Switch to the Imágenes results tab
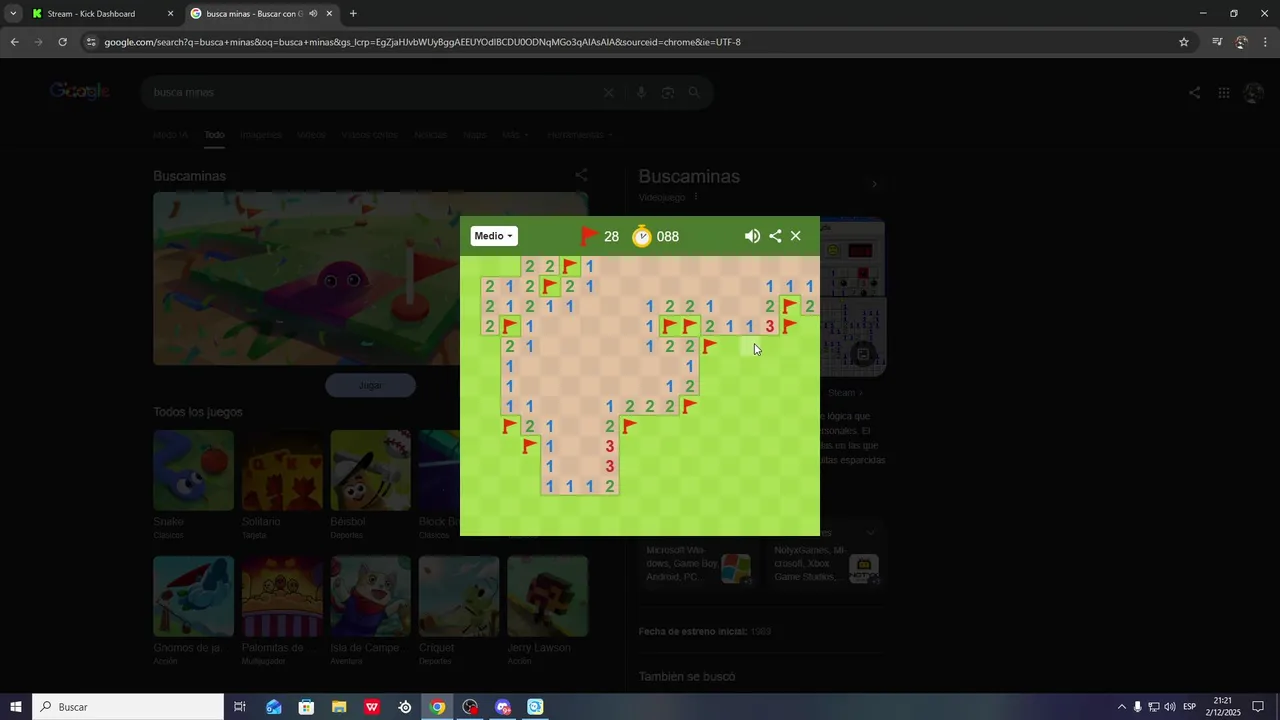This screenshot has height=720, width=1280. click(261, 135)
